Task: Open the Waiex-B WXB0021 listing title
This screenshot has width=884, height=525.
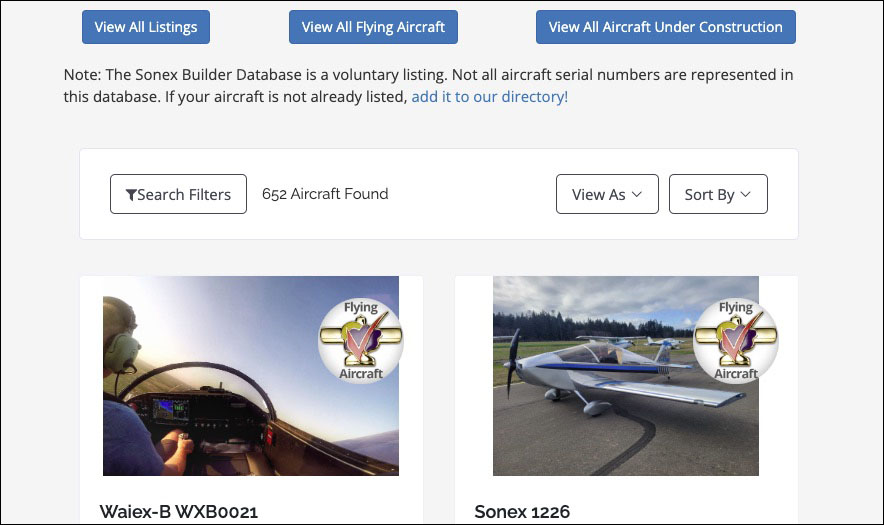Action: pos(179,511)
